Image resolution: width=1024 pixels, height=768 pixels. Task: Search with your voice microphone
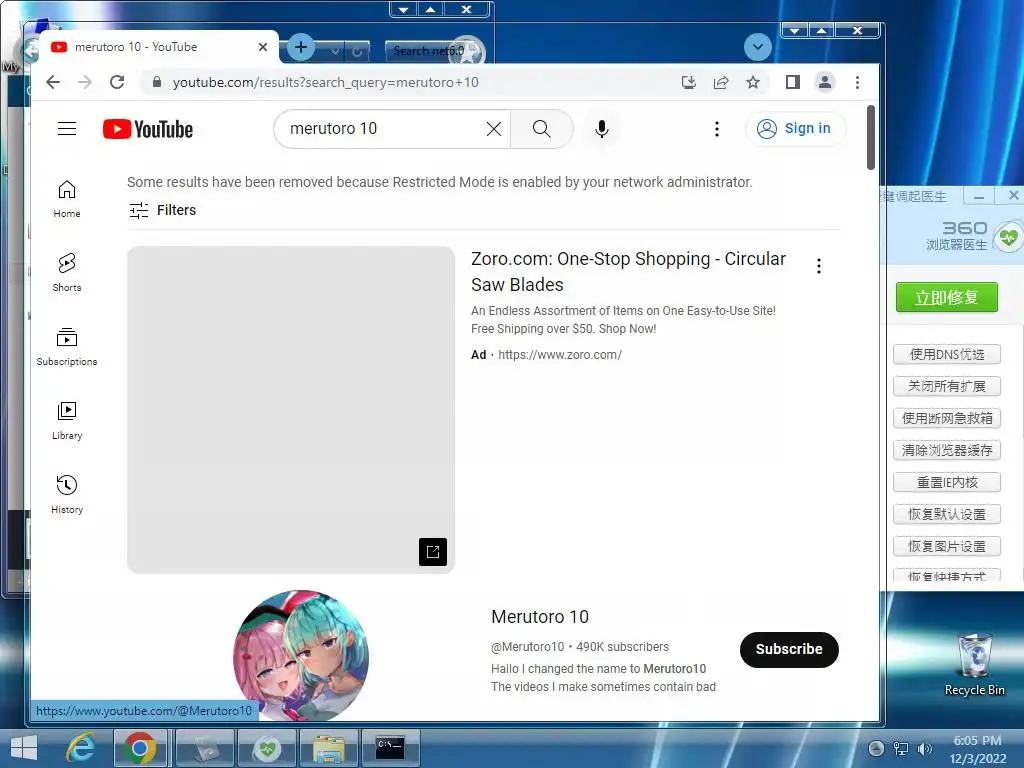pyautogui.click(x=602, y=129)
